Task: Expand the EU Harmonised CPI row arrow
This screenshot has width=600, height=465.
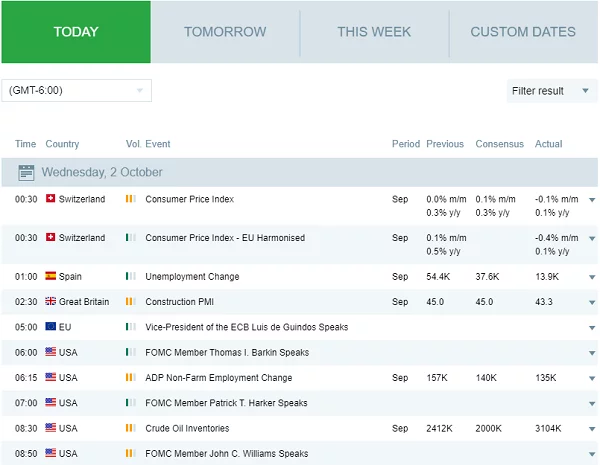Action: click(x=592, y=238)
